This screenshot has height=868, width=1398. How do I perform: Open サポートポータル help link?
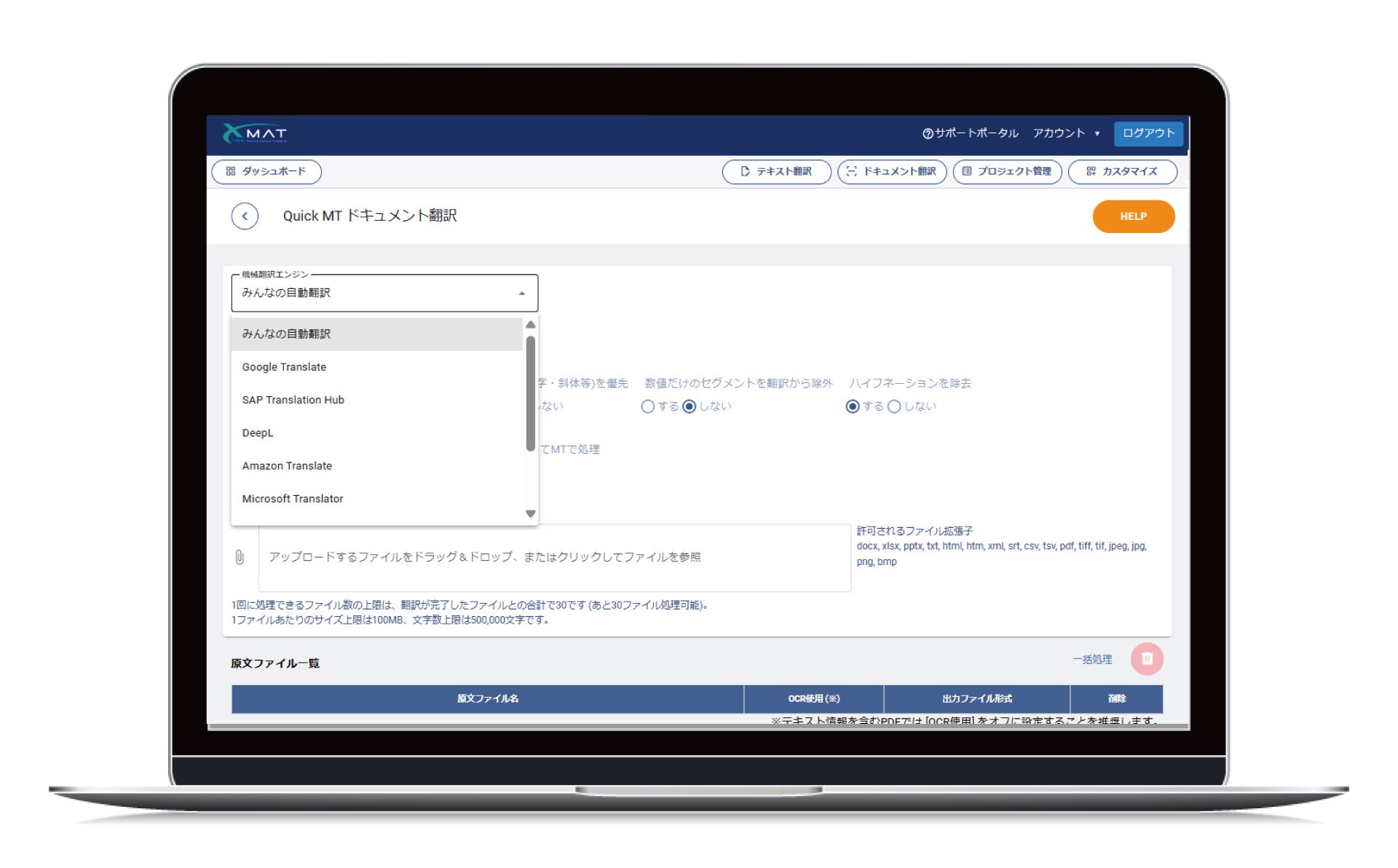click(970, 133)
